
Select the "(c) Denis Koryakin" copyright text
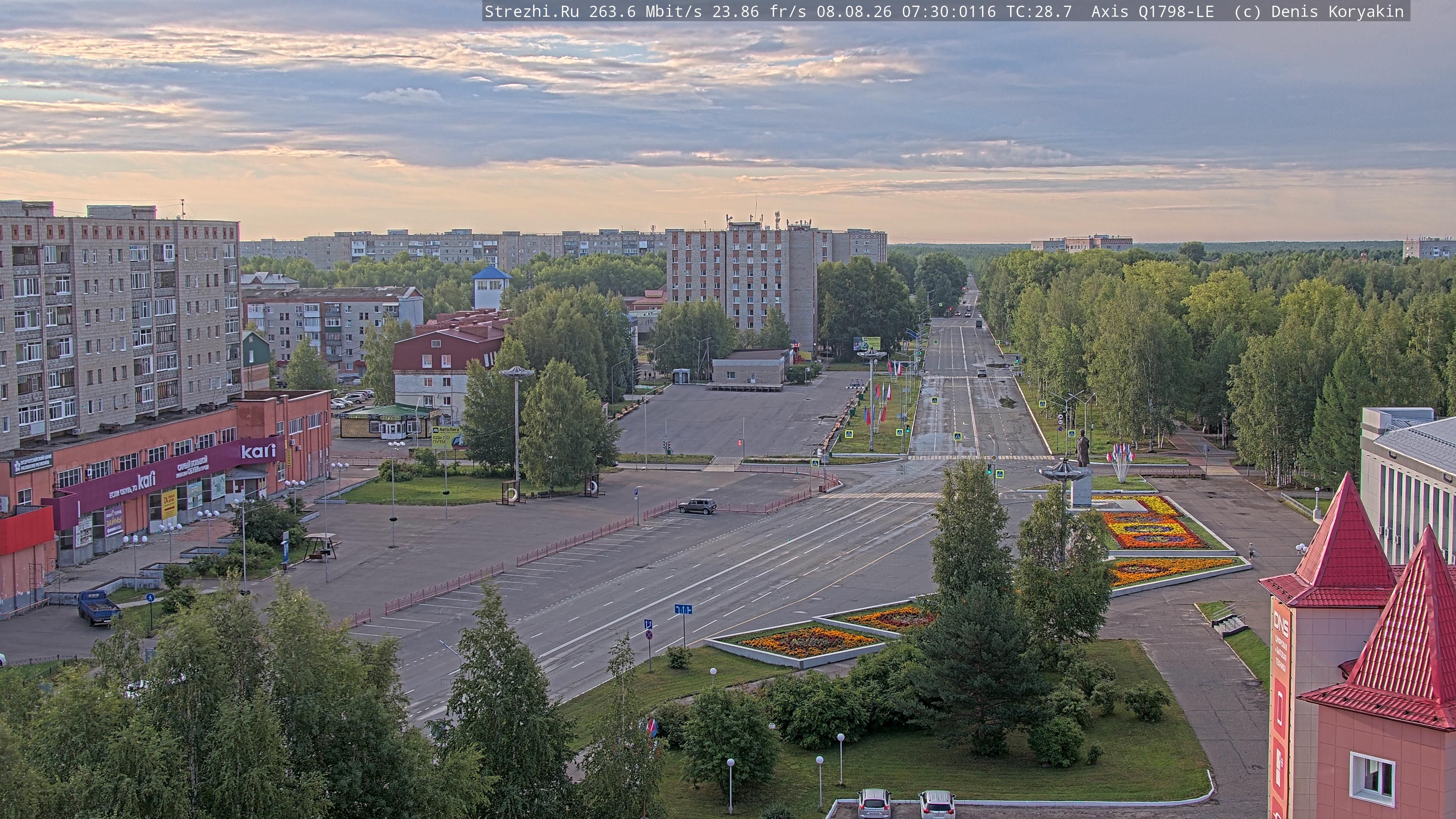1319,12
